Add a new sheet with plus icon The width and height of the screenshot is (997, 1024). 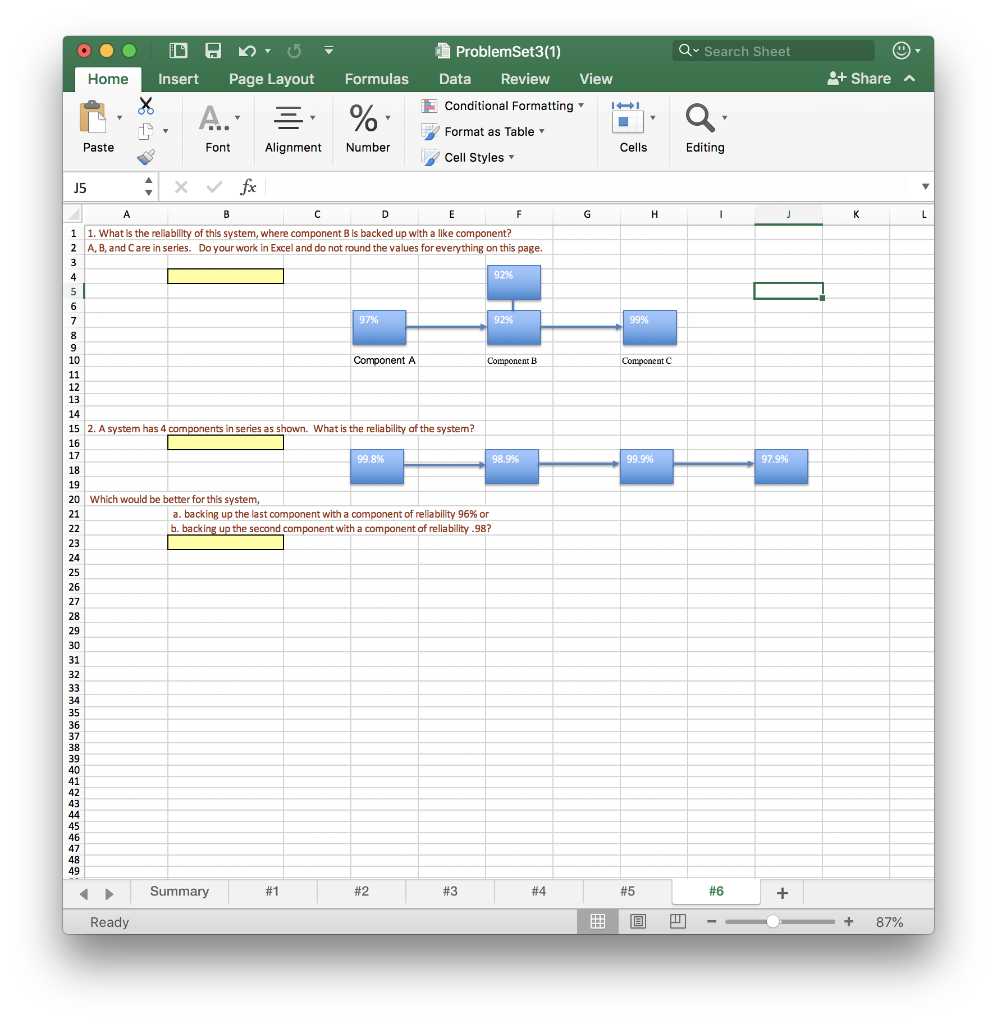(782, 893)
